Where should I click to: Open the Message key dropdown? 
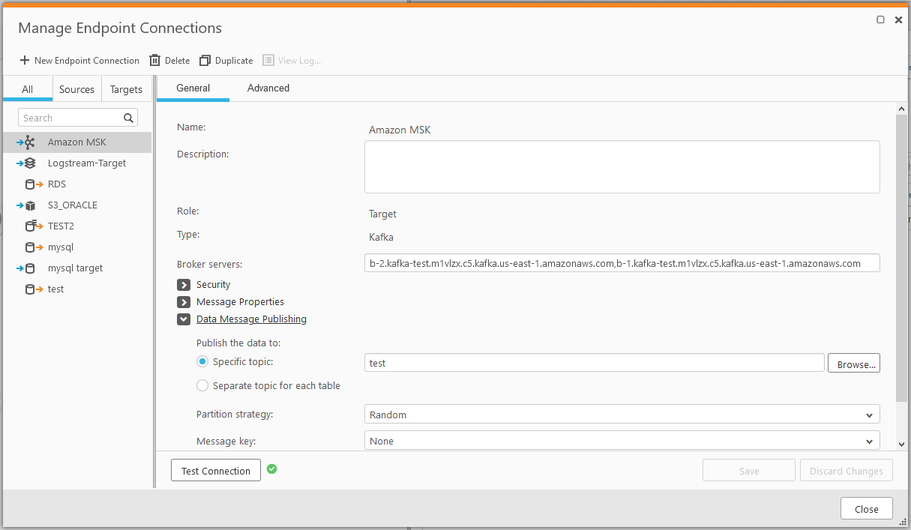click(x=622, y=441)
